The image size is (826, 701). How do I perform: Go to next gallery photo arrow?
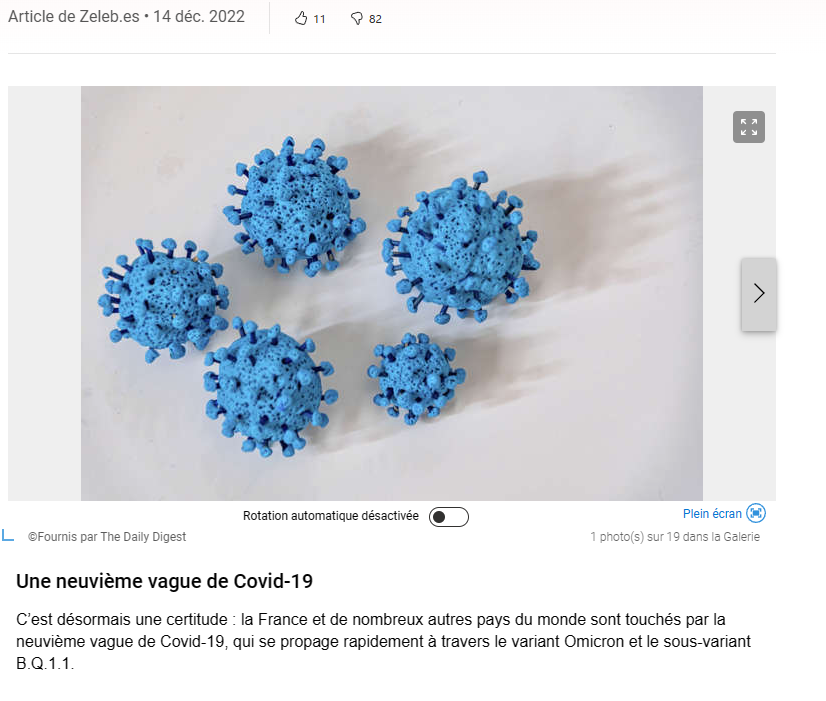pyautogui.click(x=759, y=294)
